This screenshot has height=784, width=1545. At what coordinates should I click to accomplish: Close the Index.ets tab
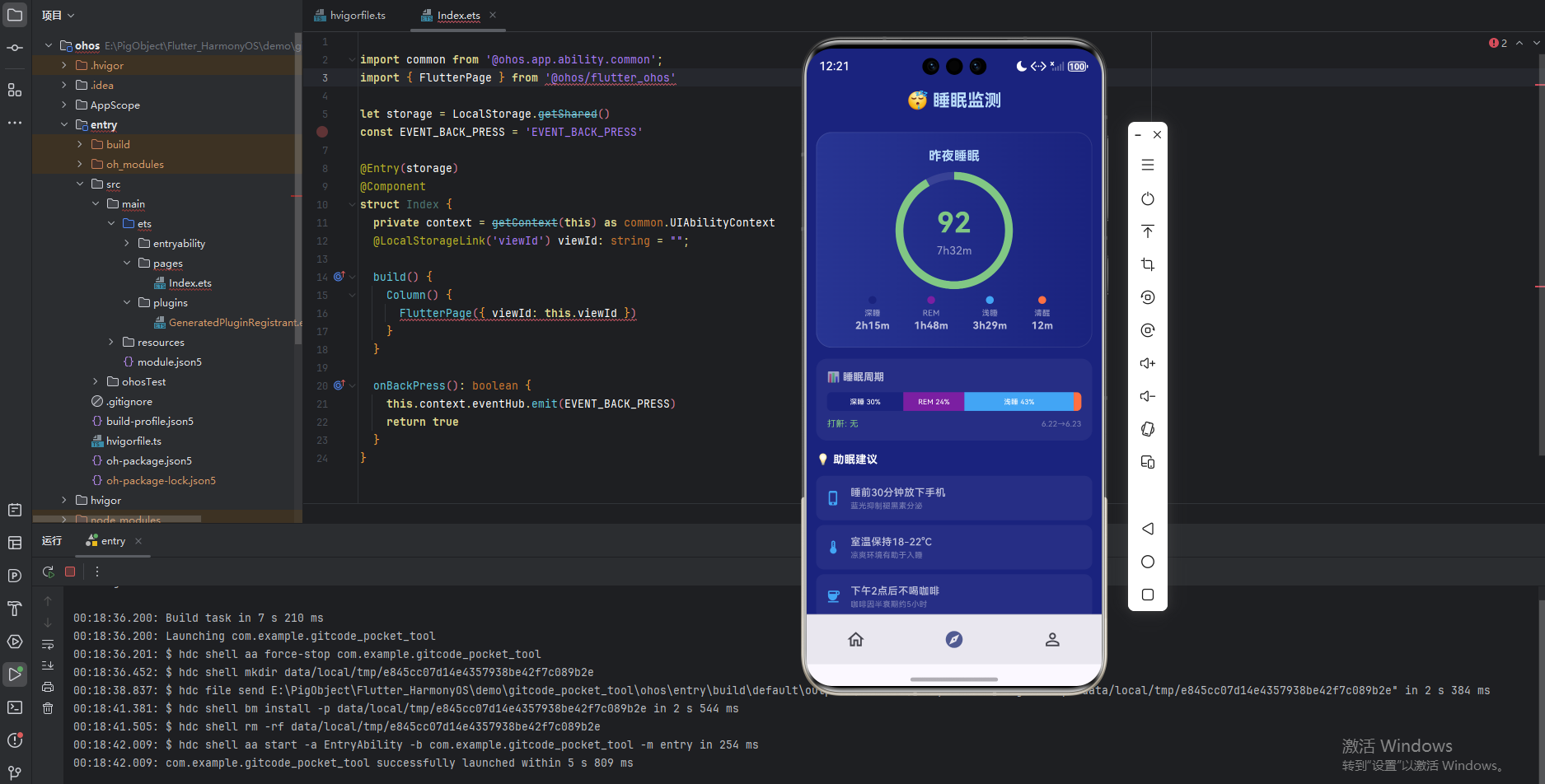tap(493, 15)
